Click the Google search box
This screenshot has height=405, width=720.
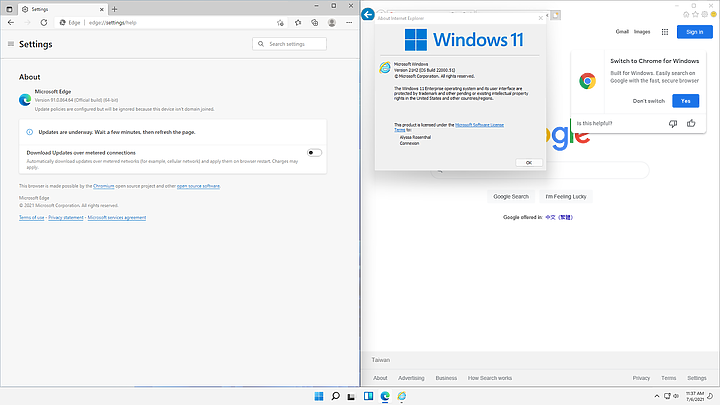coord(540,171)
